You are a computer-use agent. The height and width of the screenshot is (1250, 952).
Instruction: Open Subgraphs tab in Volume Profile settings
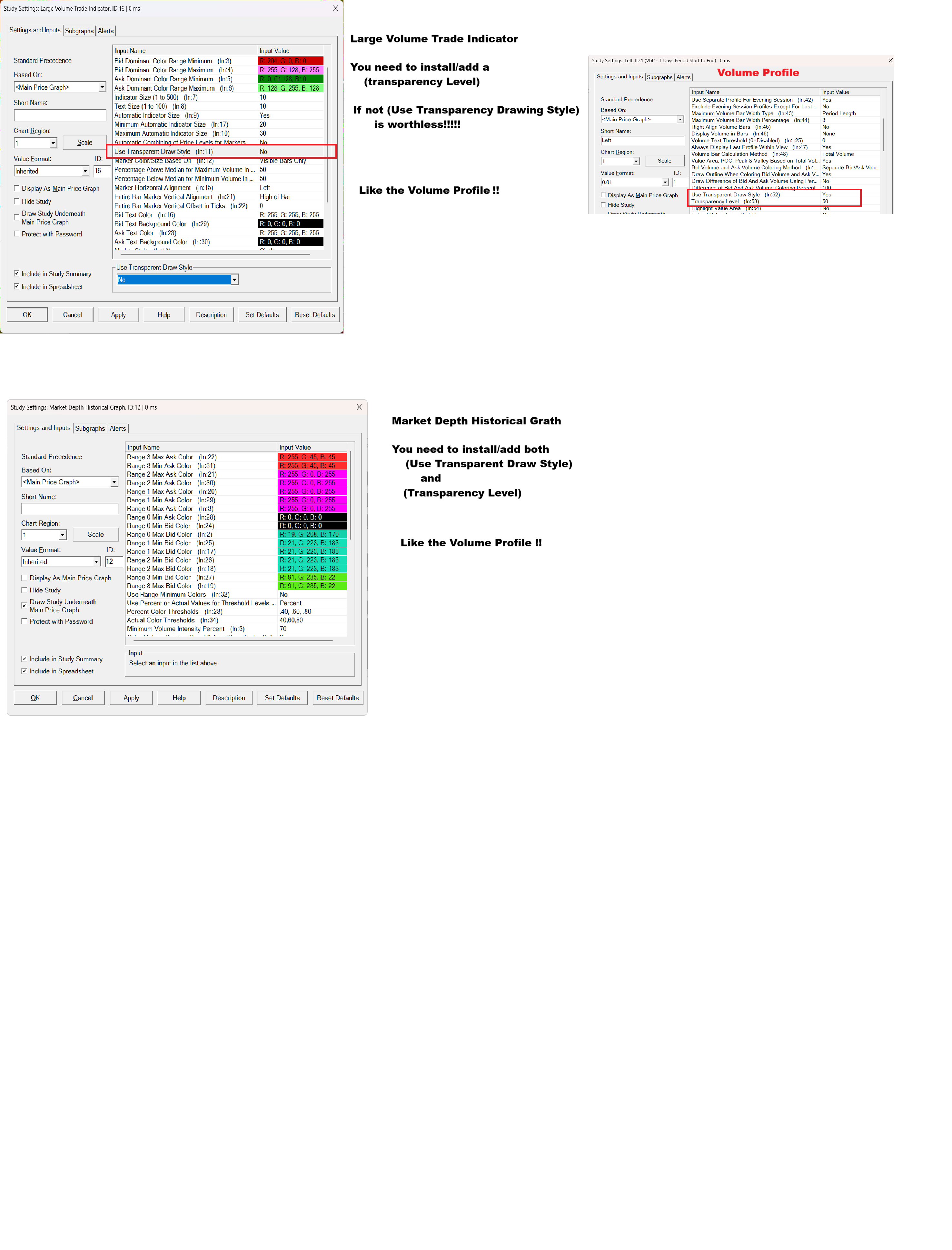coord(659,77)
